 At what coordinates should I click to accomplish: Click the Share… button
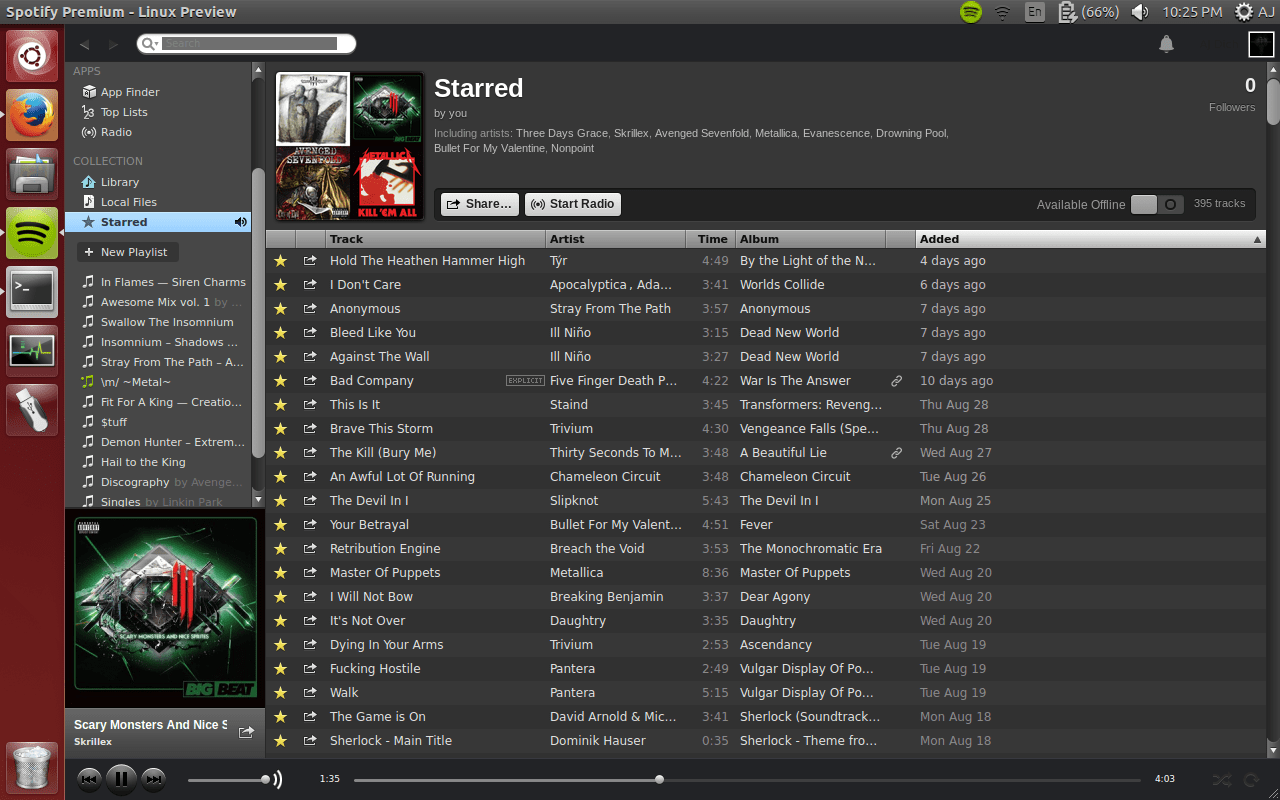[480, 204]
